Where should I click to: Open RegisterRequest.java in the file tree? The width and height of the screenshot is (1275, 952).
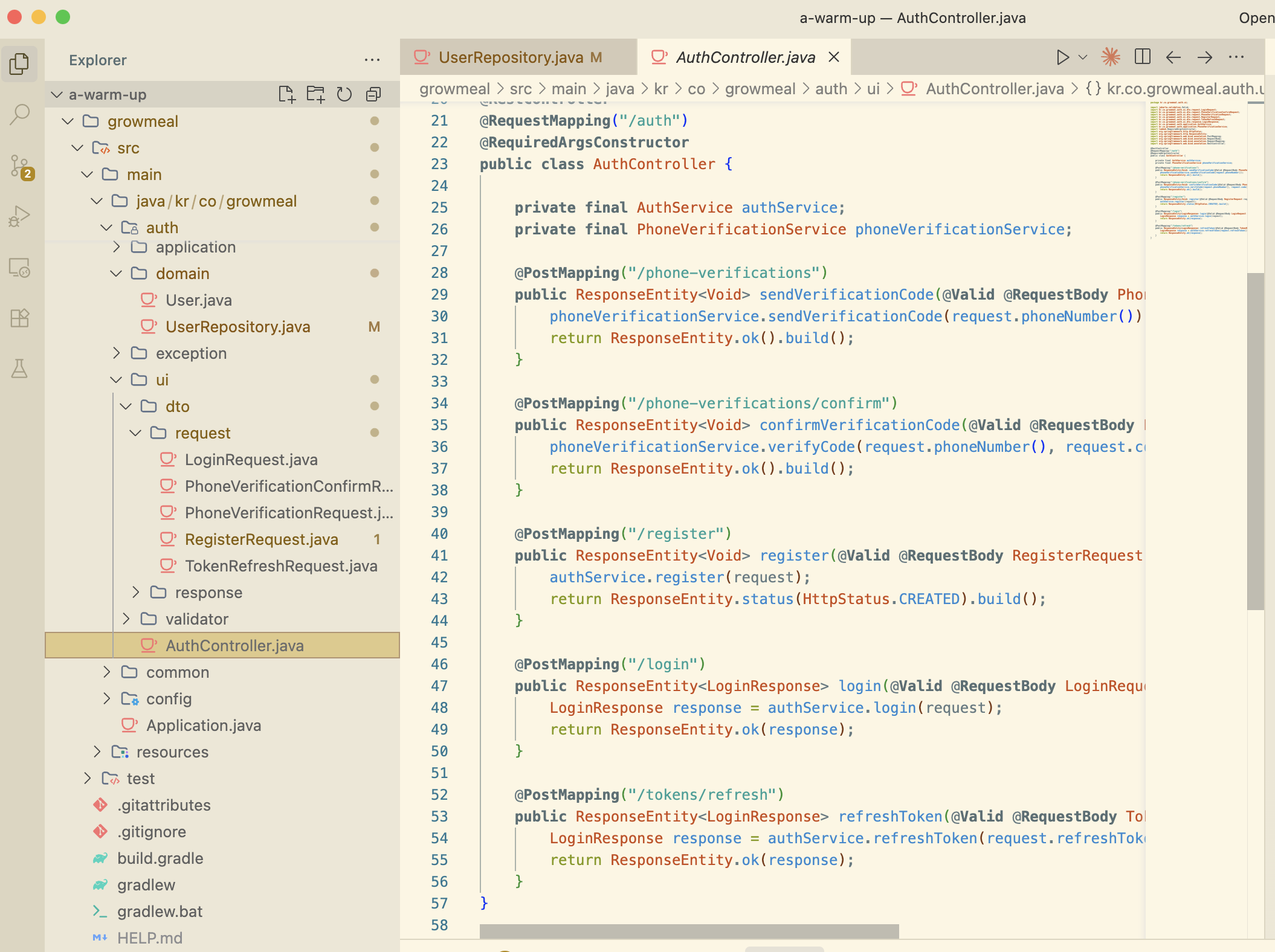pyautogui.click(x=261, y=539)
